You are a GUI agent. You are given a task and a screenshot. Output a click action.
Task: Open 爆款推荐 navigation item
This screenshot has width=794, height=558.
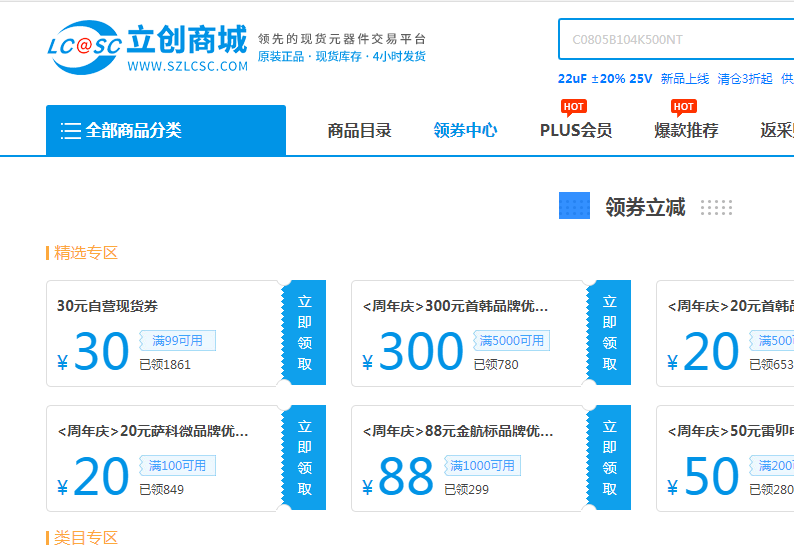click(x=686, y=131)
